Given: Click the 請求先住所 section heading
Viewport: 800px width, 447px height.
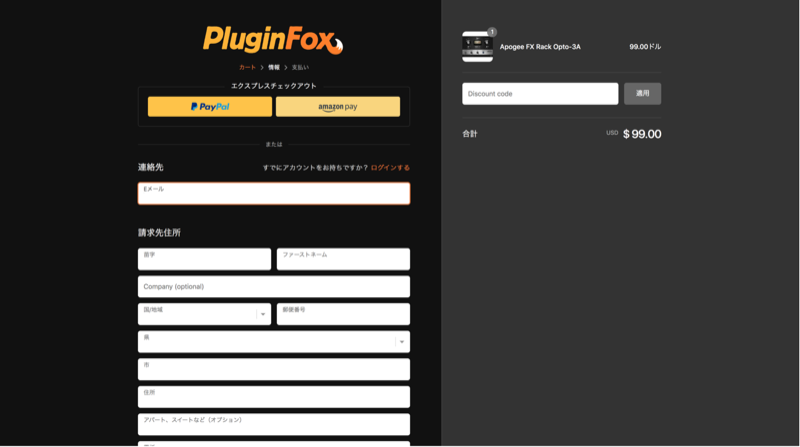Looking at the screenshot, I should coord(159,233).
